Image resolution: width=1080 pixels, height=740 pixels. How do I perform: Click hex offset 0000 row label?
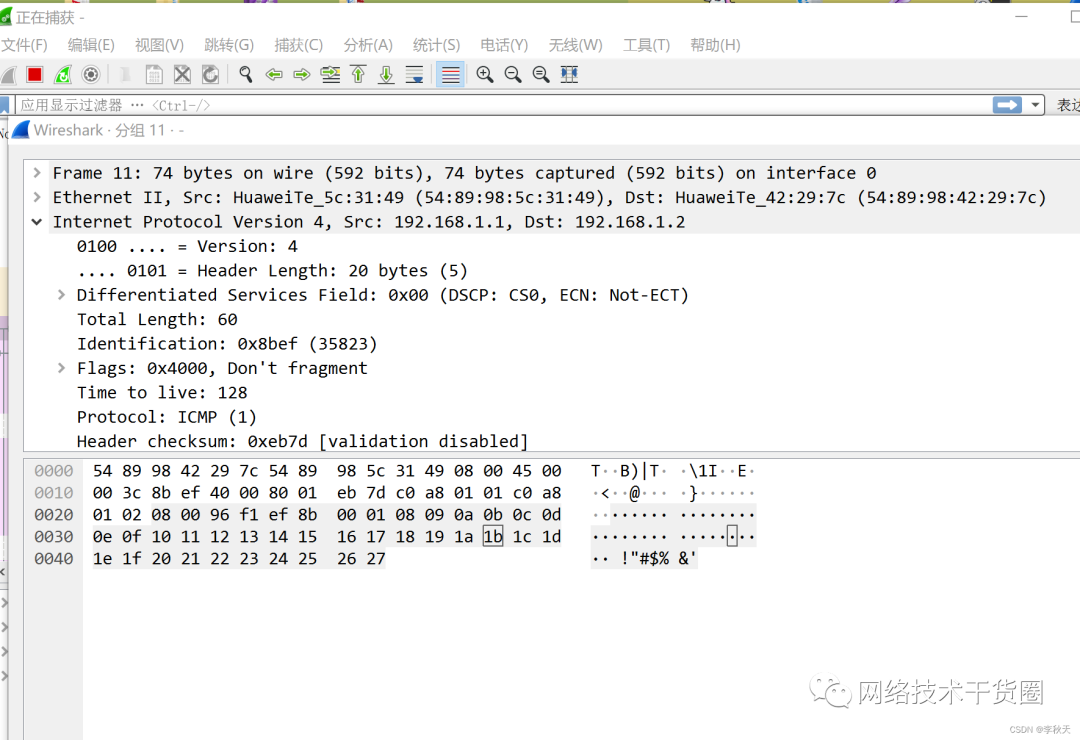[x=54, y=471]
